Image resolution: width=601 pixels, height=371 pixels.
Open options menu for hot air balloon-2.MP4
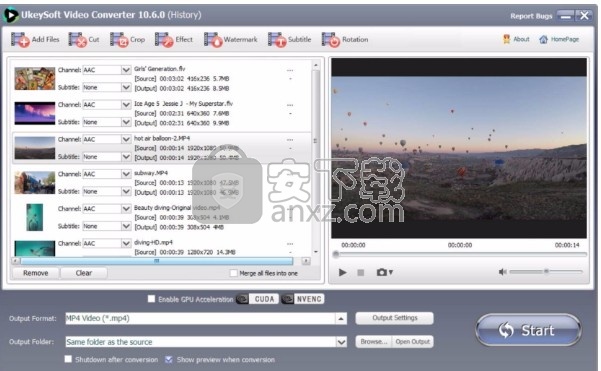click(x=290, y=140)
